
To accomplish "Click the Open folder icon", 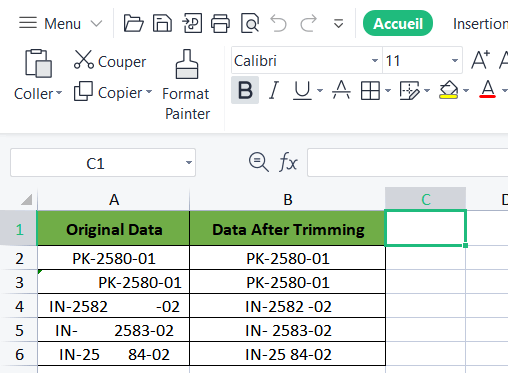I will click(133, 23).
